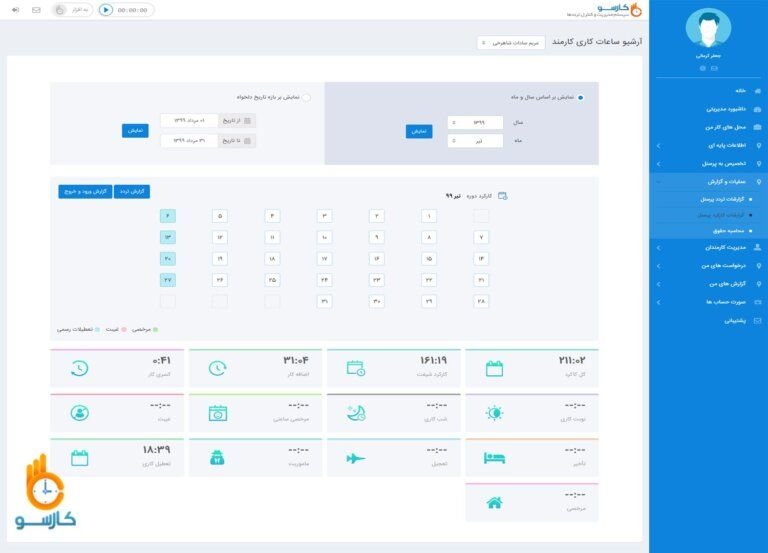Open داشبورد مدیریتی in the sidebar
This screenshot has width=768, height=553.
click(726, 109)
